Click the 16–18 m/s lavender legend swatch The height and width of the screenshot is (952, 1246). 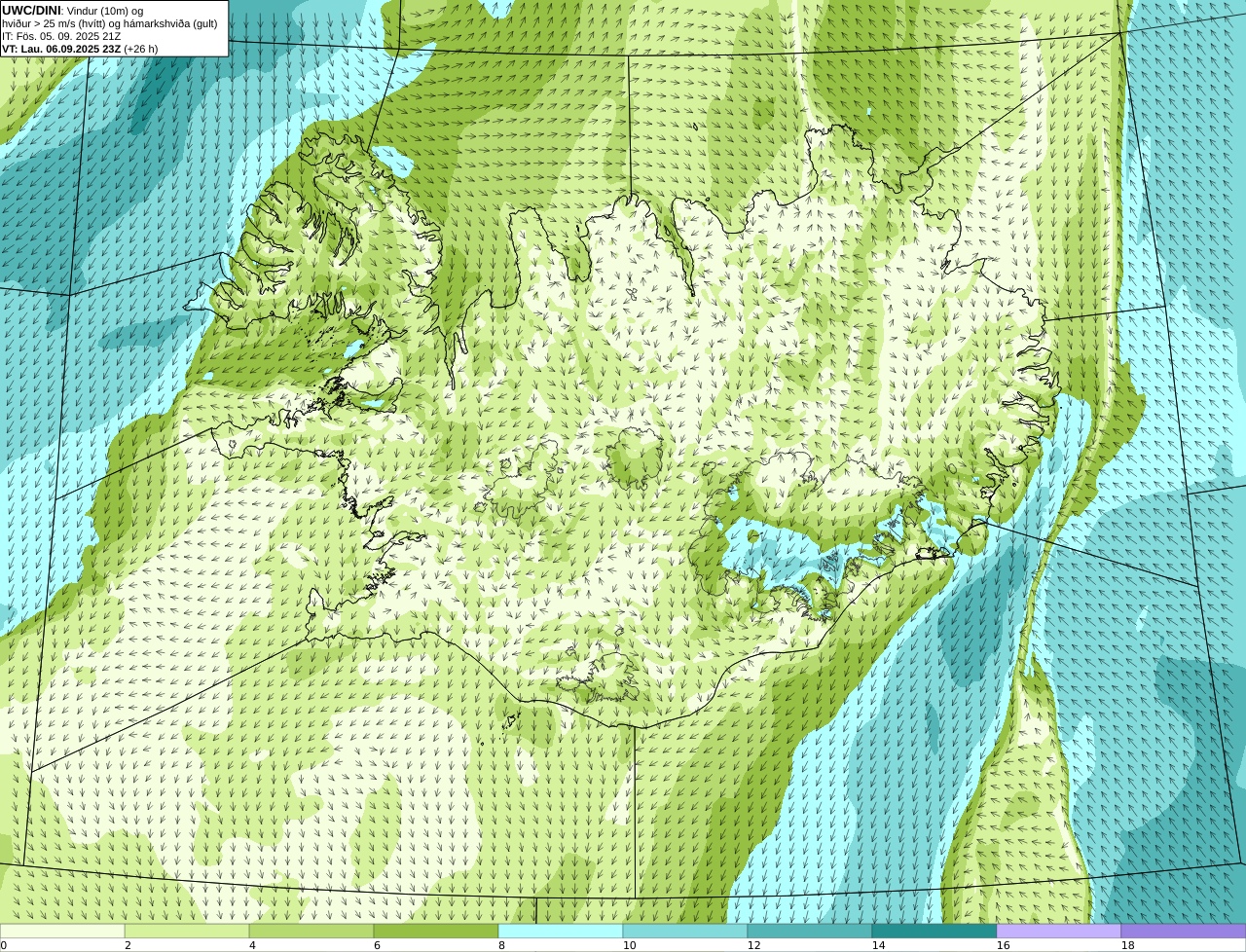click(1059, 932)
